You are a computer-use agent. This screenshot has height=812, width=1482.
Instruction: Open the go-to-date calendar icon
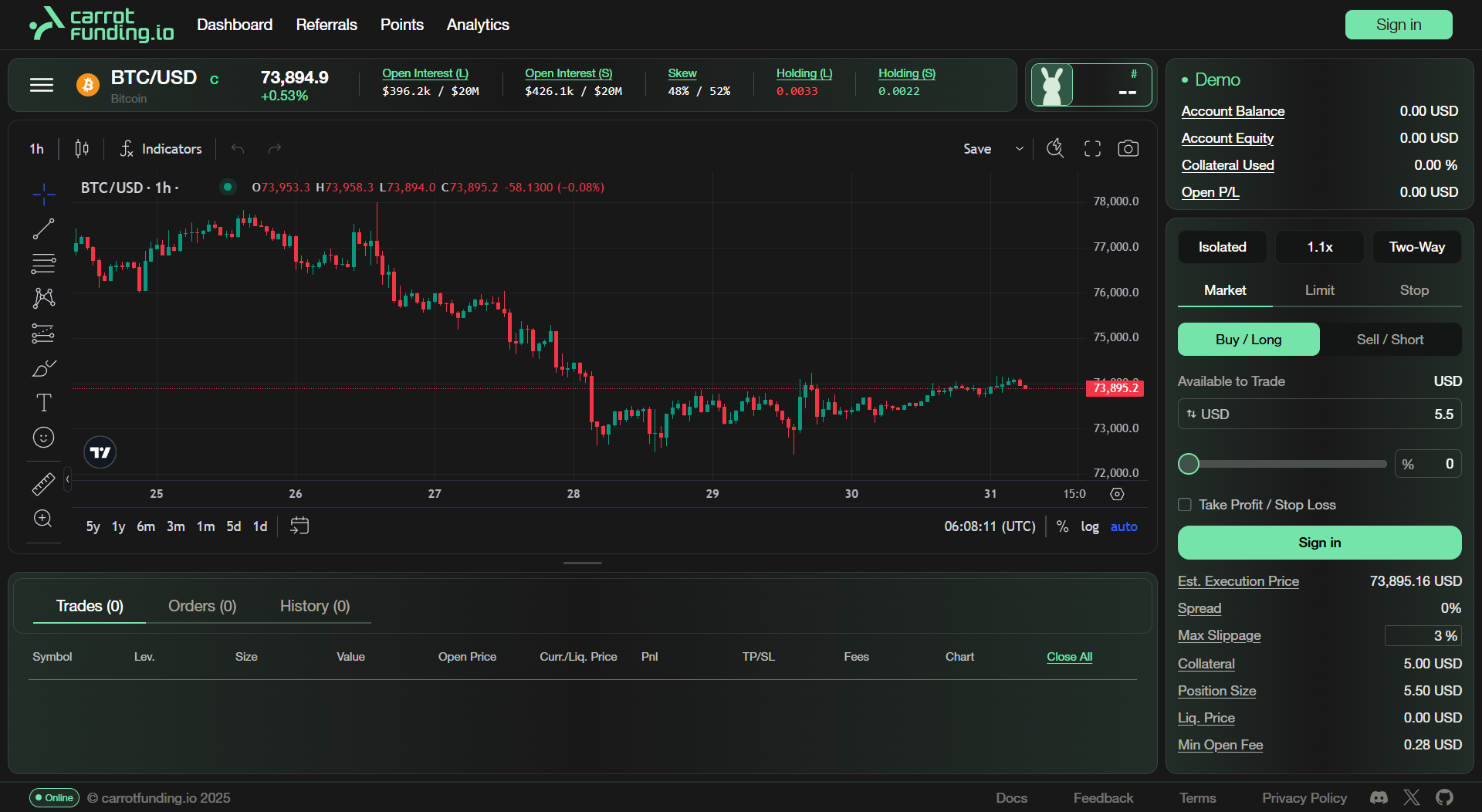(299, 526)
